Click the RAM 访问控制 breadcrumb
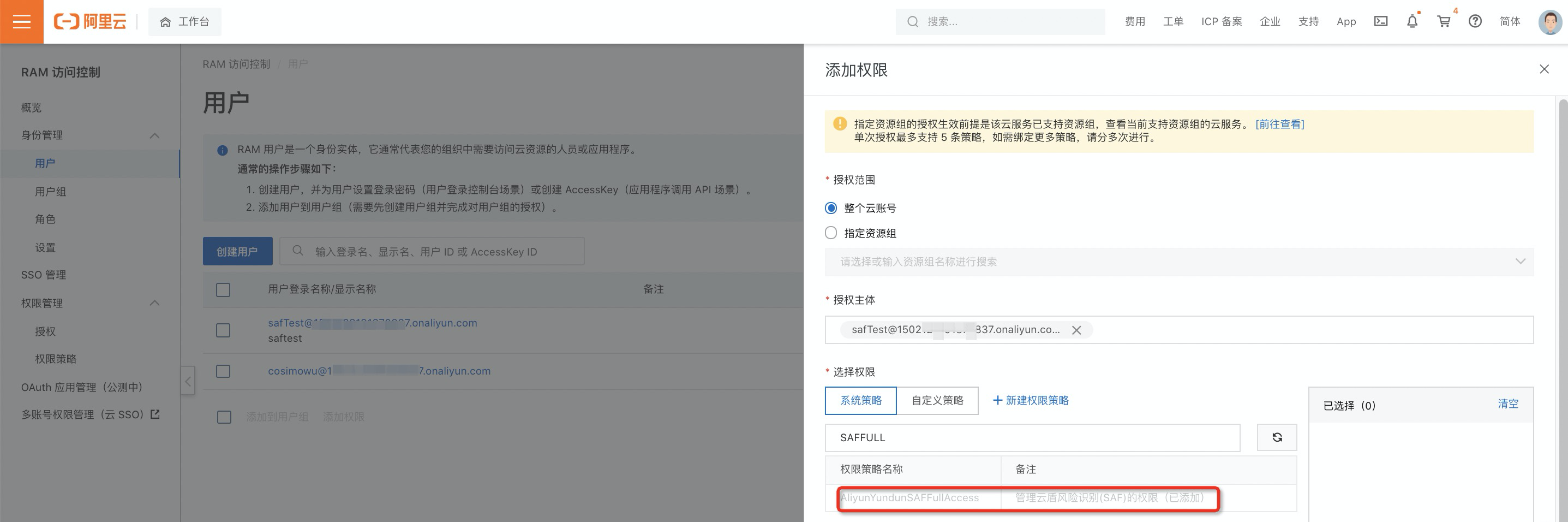1568x522 pixels. [x=236, y=64]
